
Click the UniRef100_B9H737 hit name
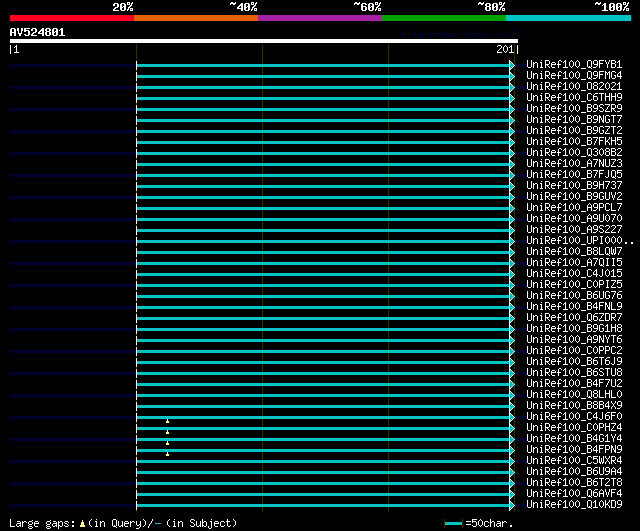tap(574, 185)
